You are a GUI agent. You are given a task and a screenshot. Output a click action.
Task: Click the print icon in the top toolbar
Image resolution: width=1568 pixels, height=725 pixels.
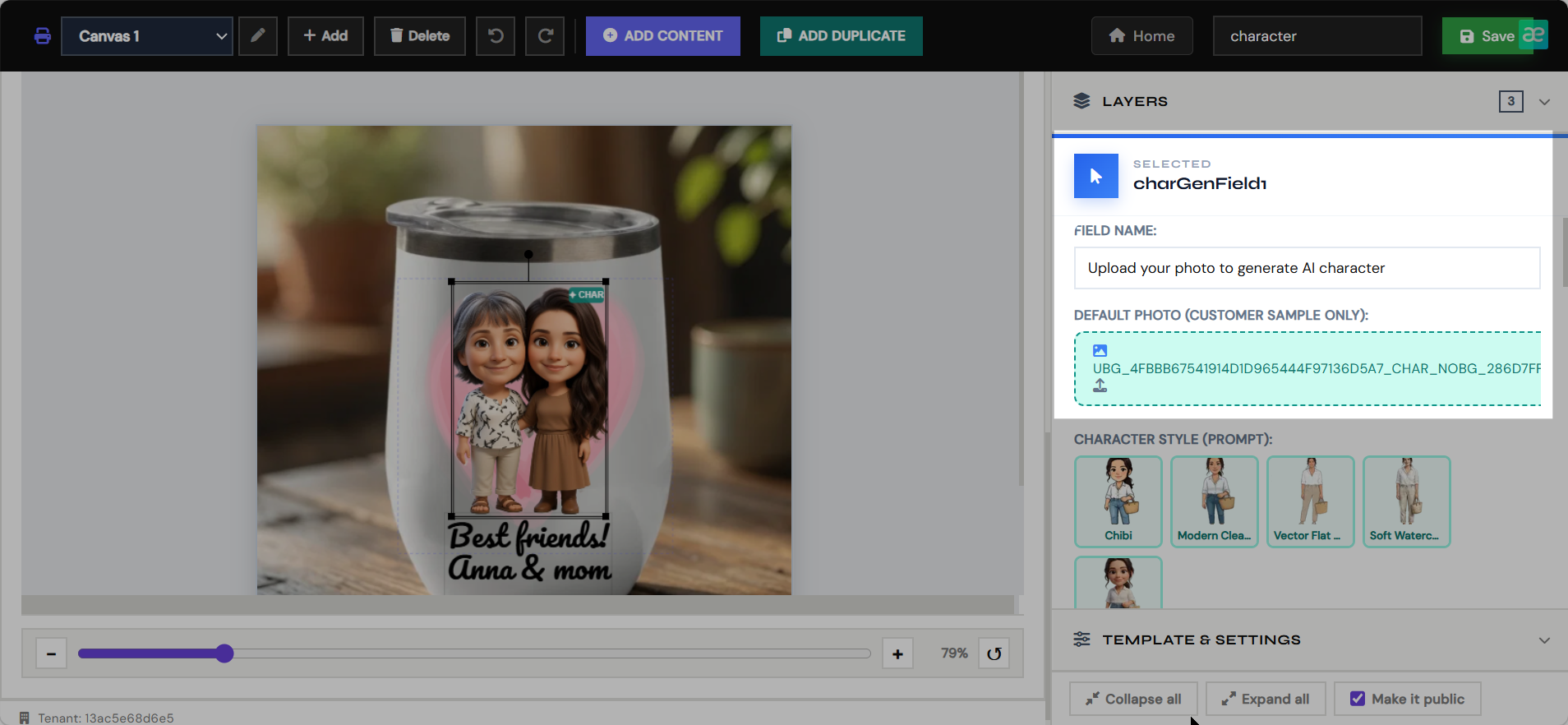tap(43, 36)
